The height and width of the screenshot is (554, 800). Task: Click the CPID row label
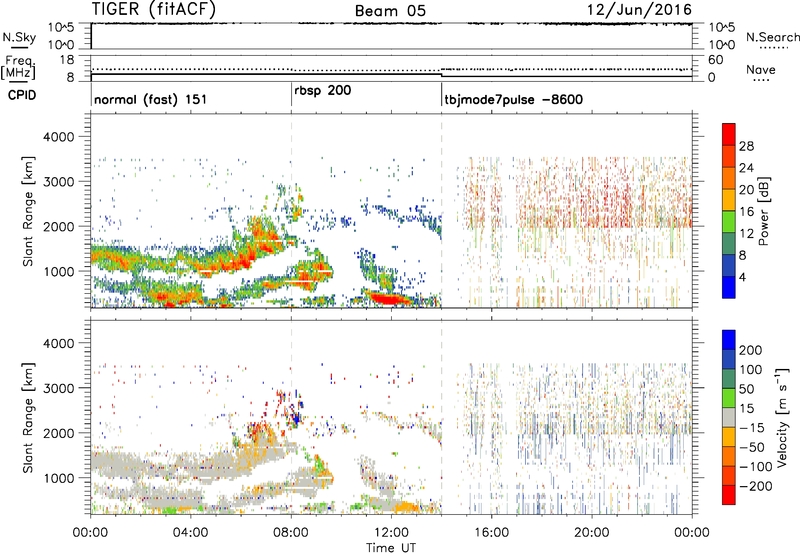(x=22, y=95)
